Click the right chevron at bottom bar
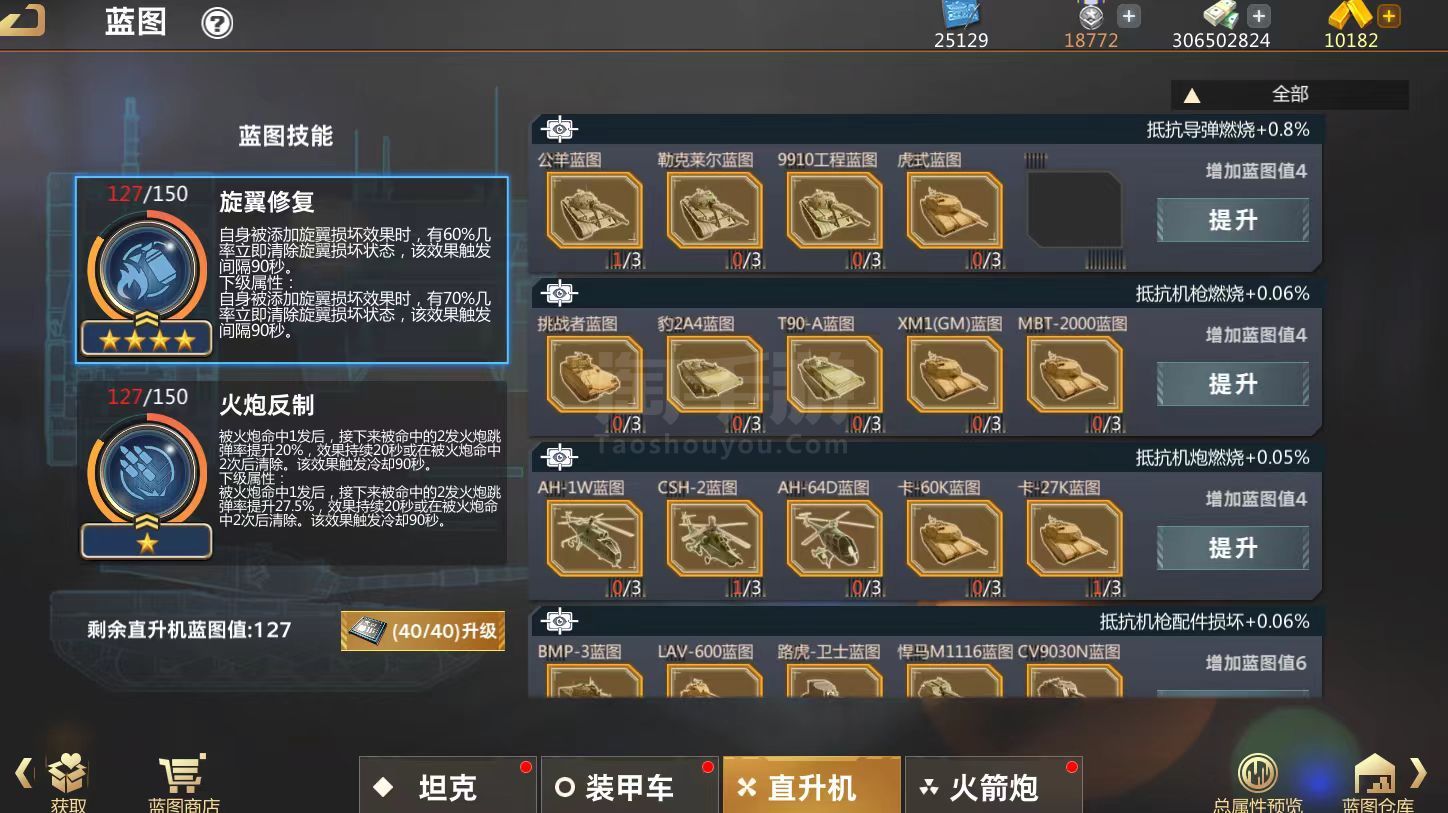The width and height of the screenshot is (1448, 813). [x=1419, y=772]
